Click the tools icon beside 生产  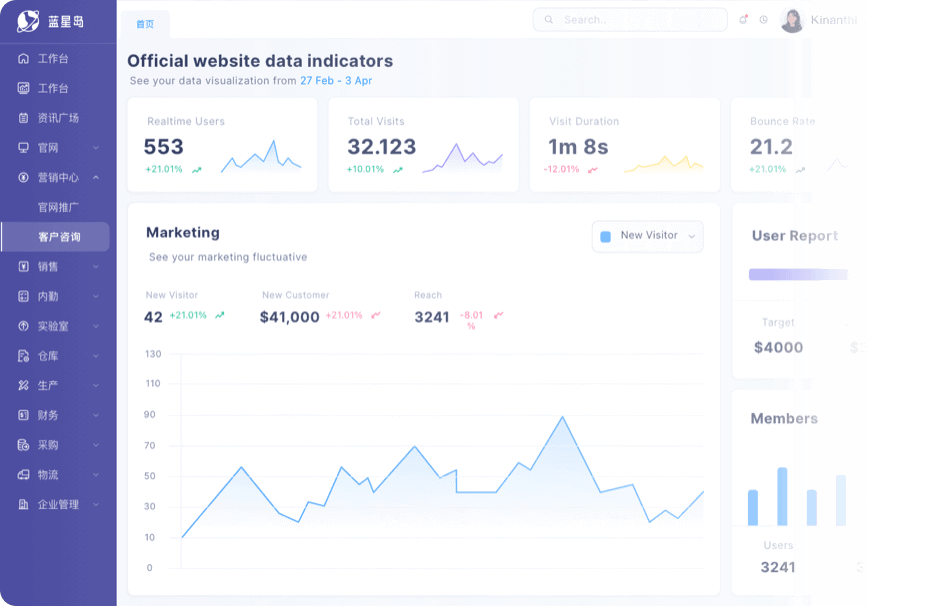[24, 386]
